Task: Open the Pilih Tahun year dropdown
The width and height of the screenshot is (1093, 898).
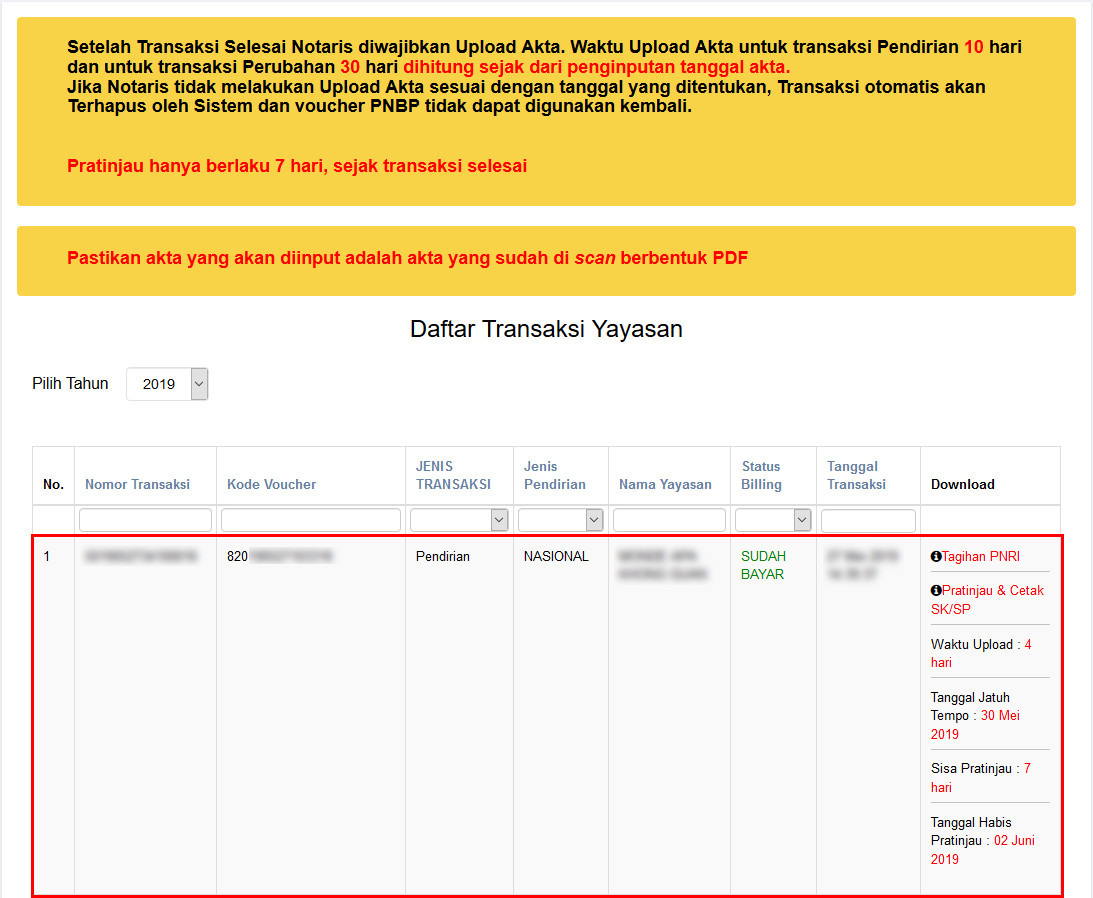Action: click(167, 384)
